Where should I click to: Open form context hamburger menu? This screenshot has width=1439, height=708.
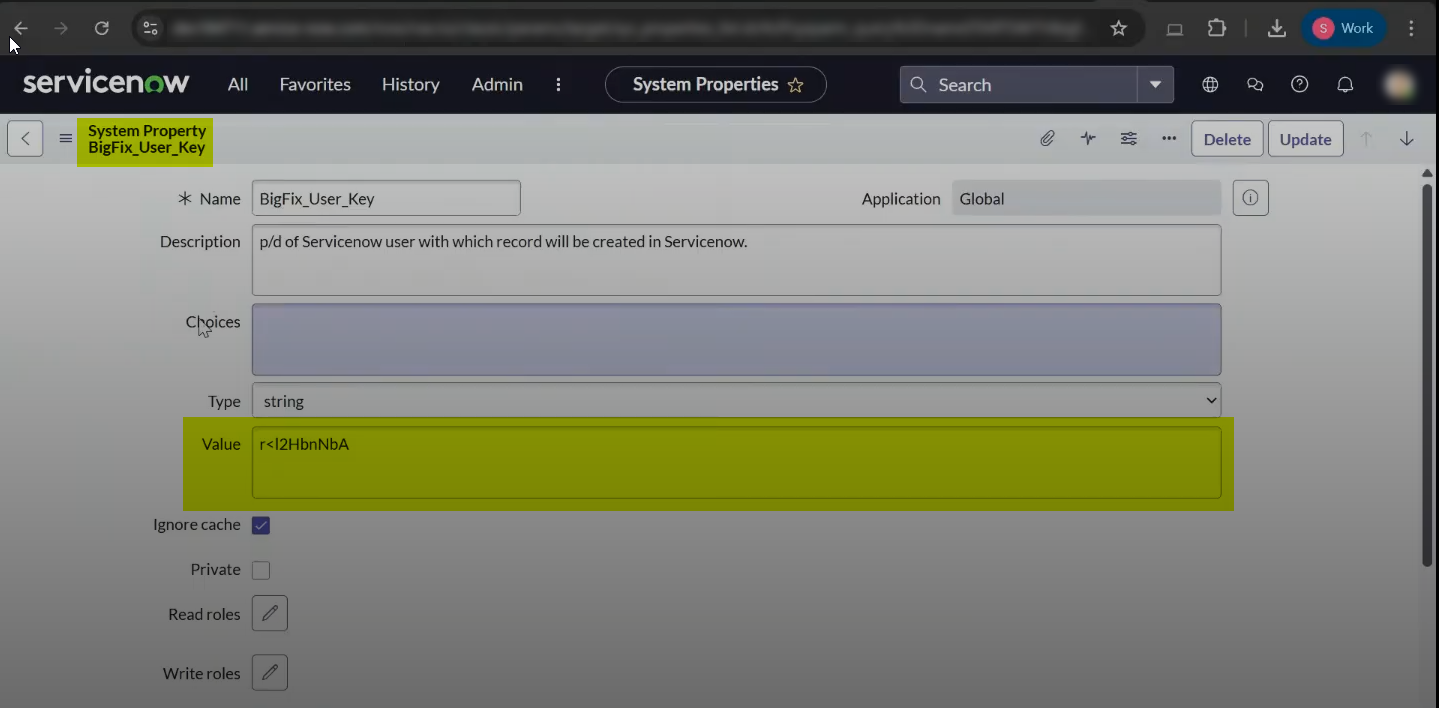(66, 138)
